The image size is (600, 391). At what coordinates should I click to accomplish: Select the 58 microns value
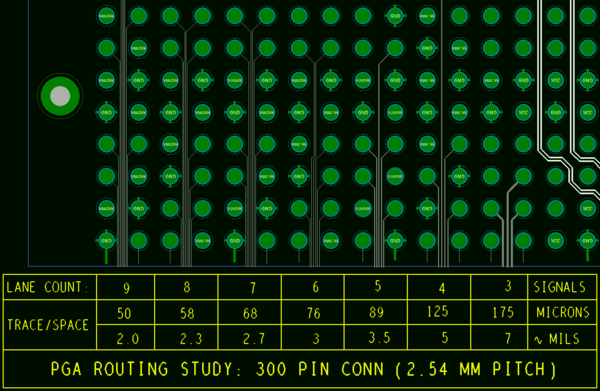point(188,313)
